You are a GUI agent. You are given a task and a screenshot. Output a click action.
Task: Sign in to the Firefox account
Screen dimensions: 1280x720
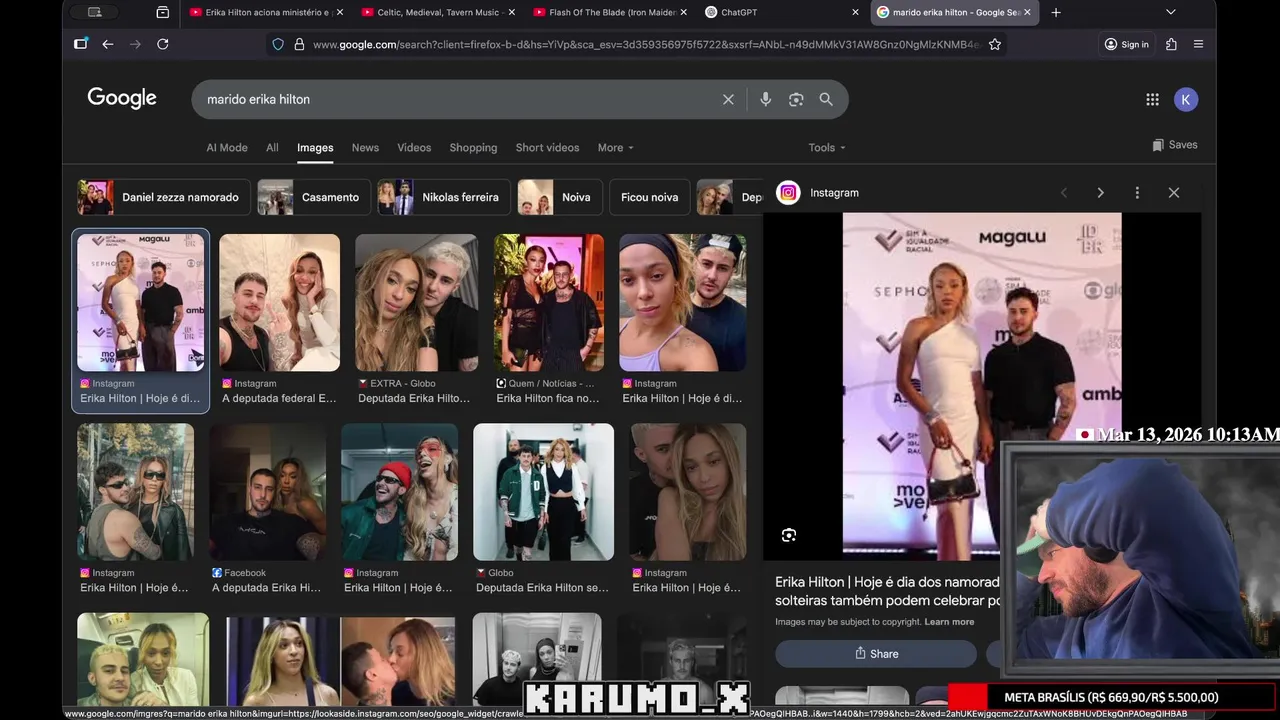(1127, 44)
